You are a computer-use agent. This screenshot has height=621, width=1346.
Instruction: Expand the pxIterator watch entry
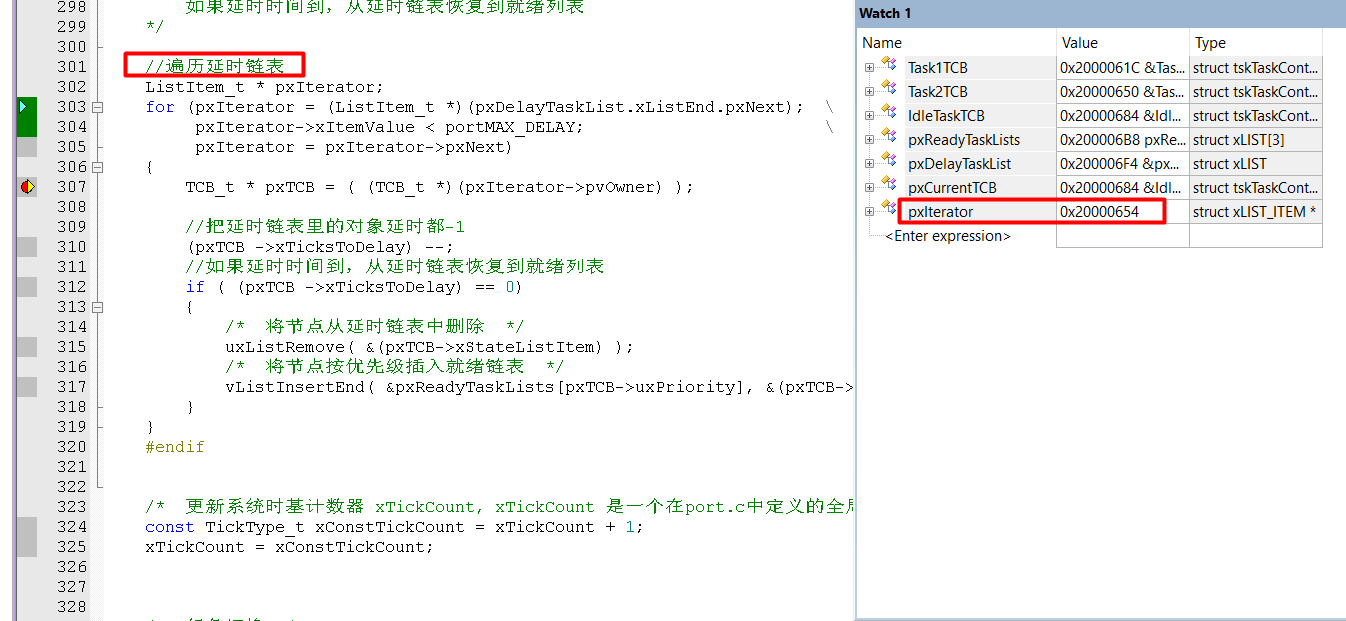click(x=870, y=212)
